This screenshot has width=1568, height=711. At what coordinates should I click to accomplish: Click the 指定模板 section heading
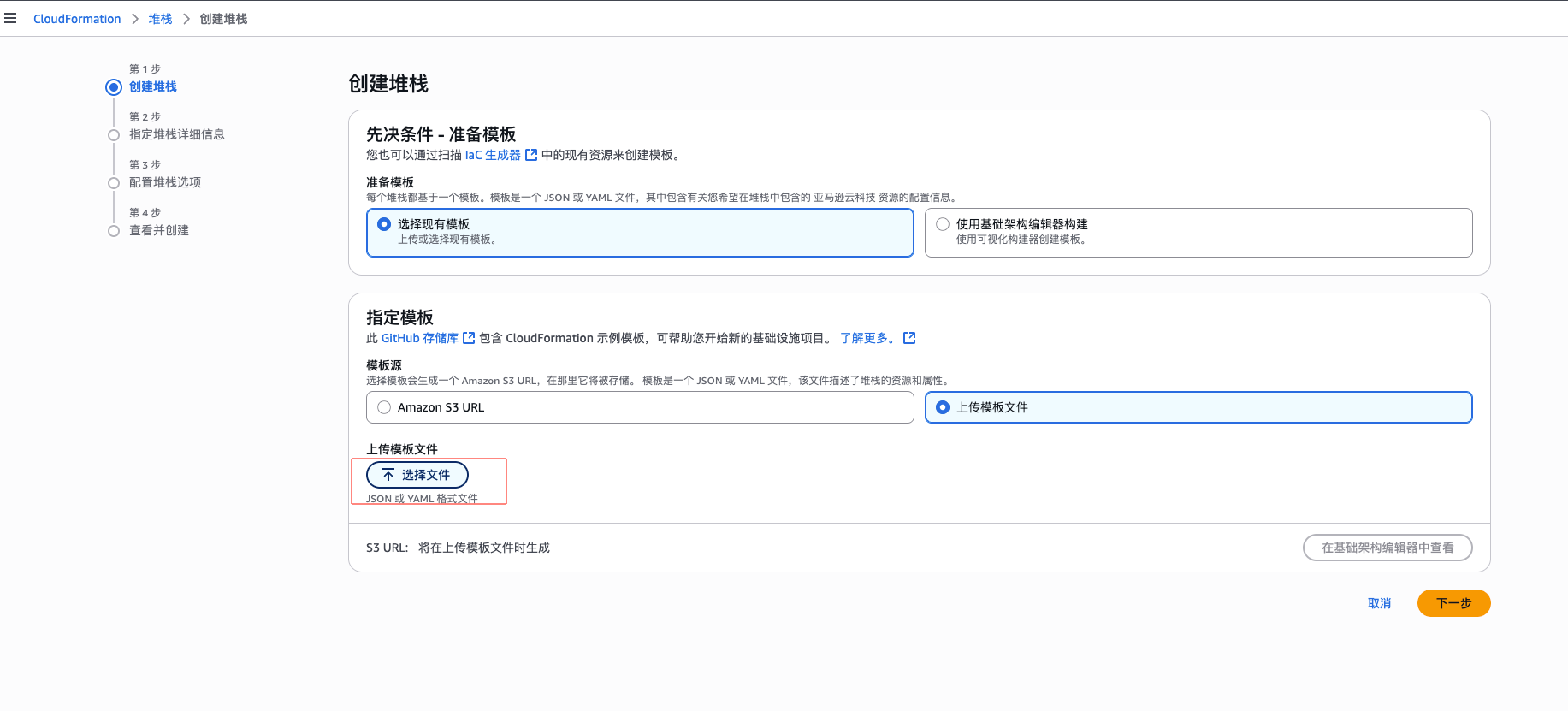[x=399, y=317]
